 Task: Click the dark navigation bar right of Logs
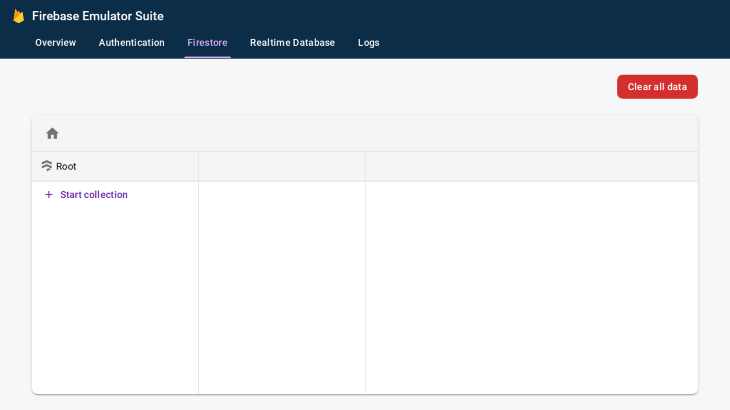(554, 43)
